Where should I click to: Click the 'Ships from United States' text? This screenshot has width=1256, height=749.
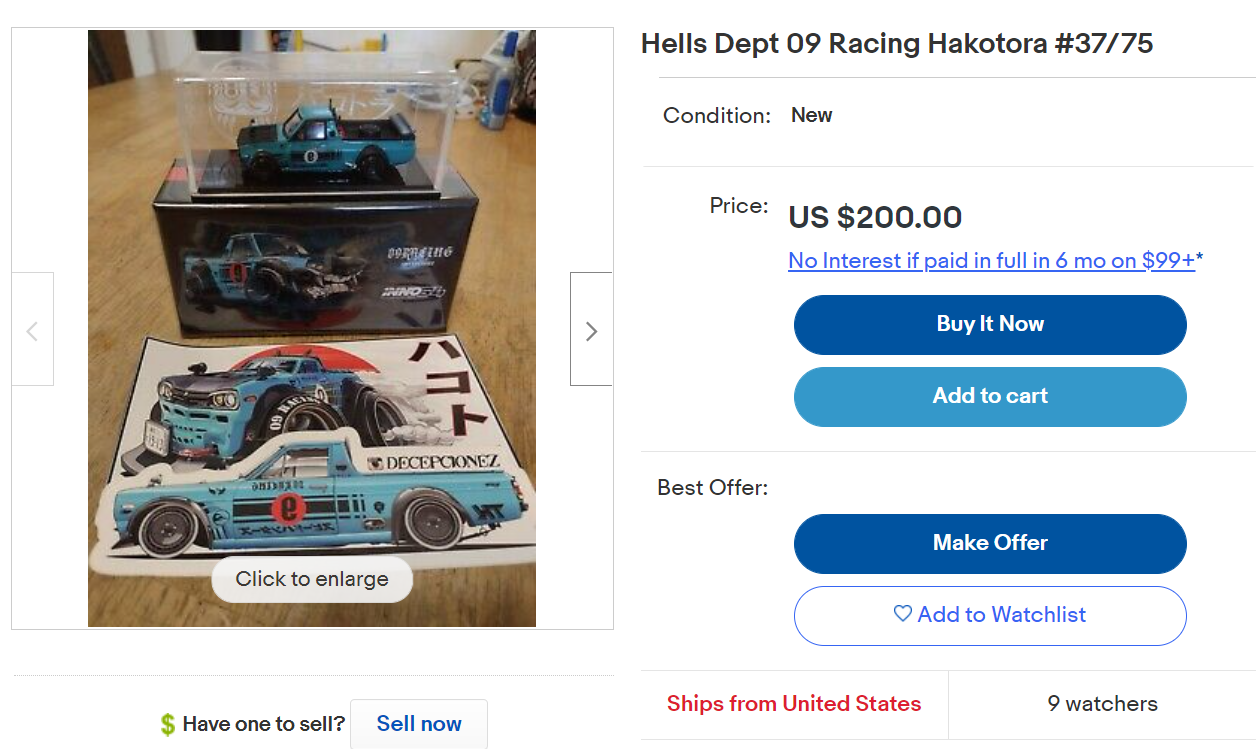(x=794, y=704)
